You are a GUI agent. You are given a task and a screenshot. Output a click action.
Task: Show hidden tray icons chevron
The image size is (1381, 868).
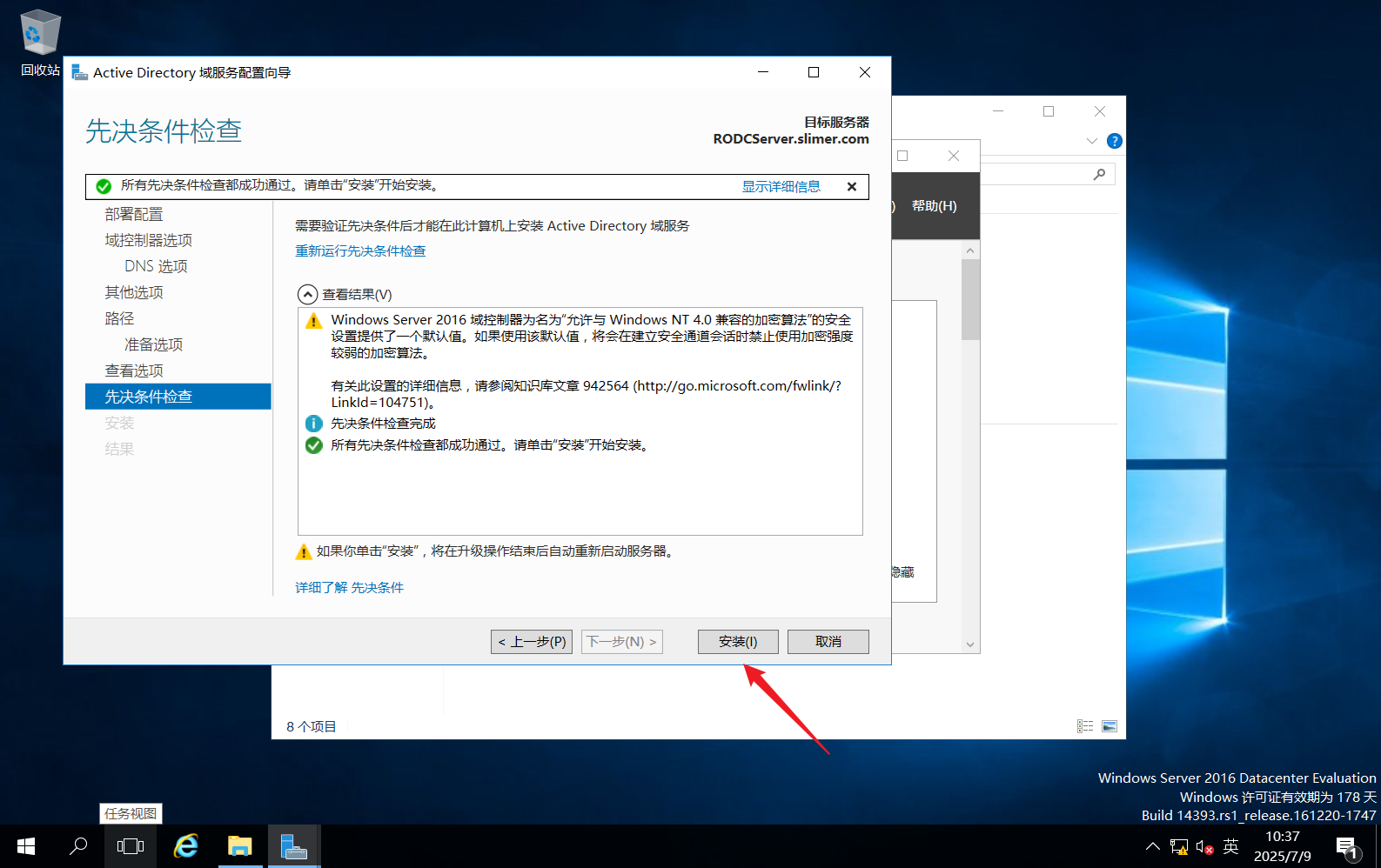pos(1152,846)
